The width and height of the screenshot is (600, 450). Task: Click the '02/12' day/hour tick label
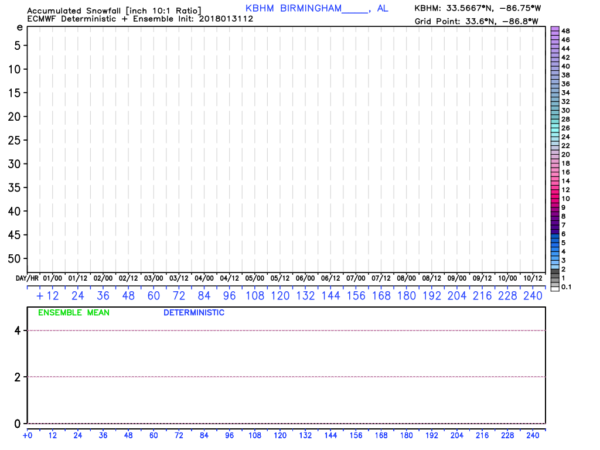128,278
